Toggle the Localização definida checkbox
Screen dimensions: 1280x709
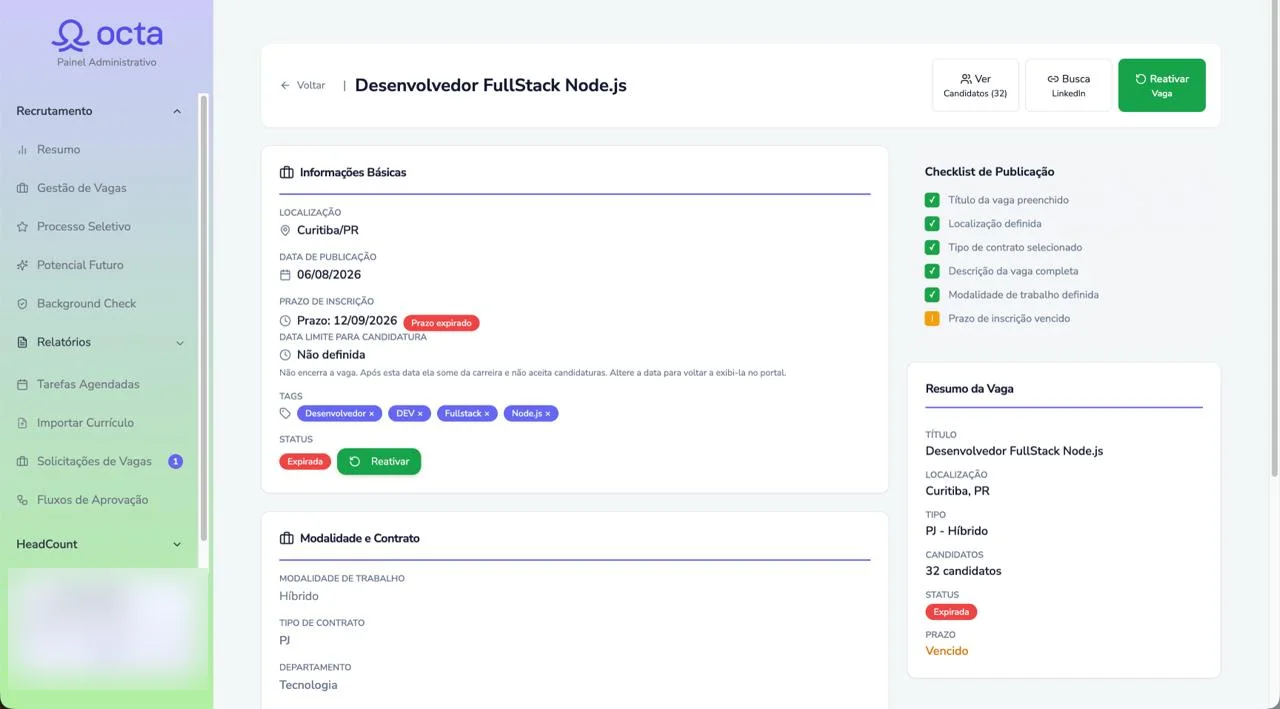[932, 224]
